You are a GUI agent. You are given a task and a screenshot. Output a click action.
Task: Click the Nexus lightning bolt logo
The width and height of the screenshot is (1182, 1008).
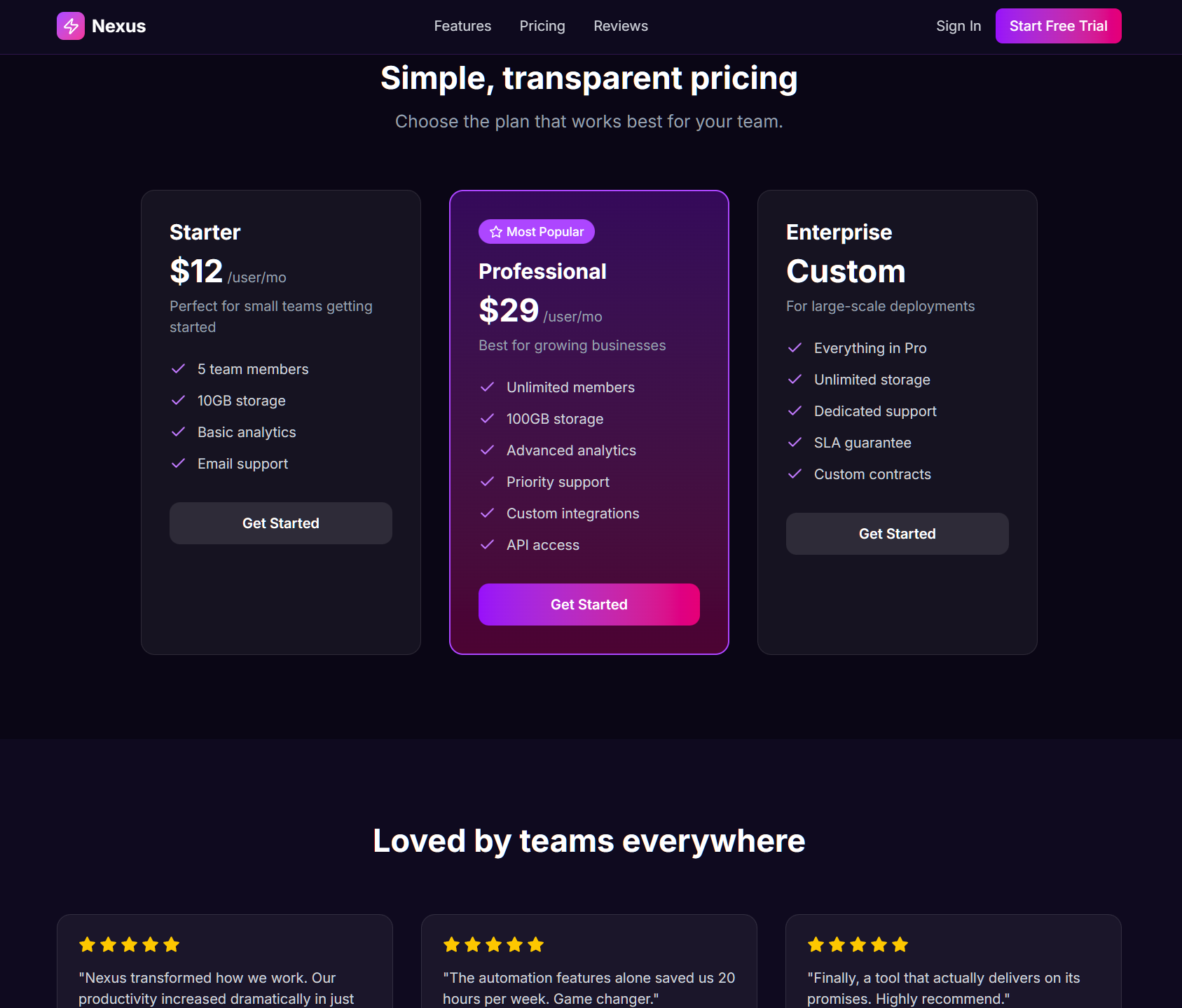[x=70, y=26]
